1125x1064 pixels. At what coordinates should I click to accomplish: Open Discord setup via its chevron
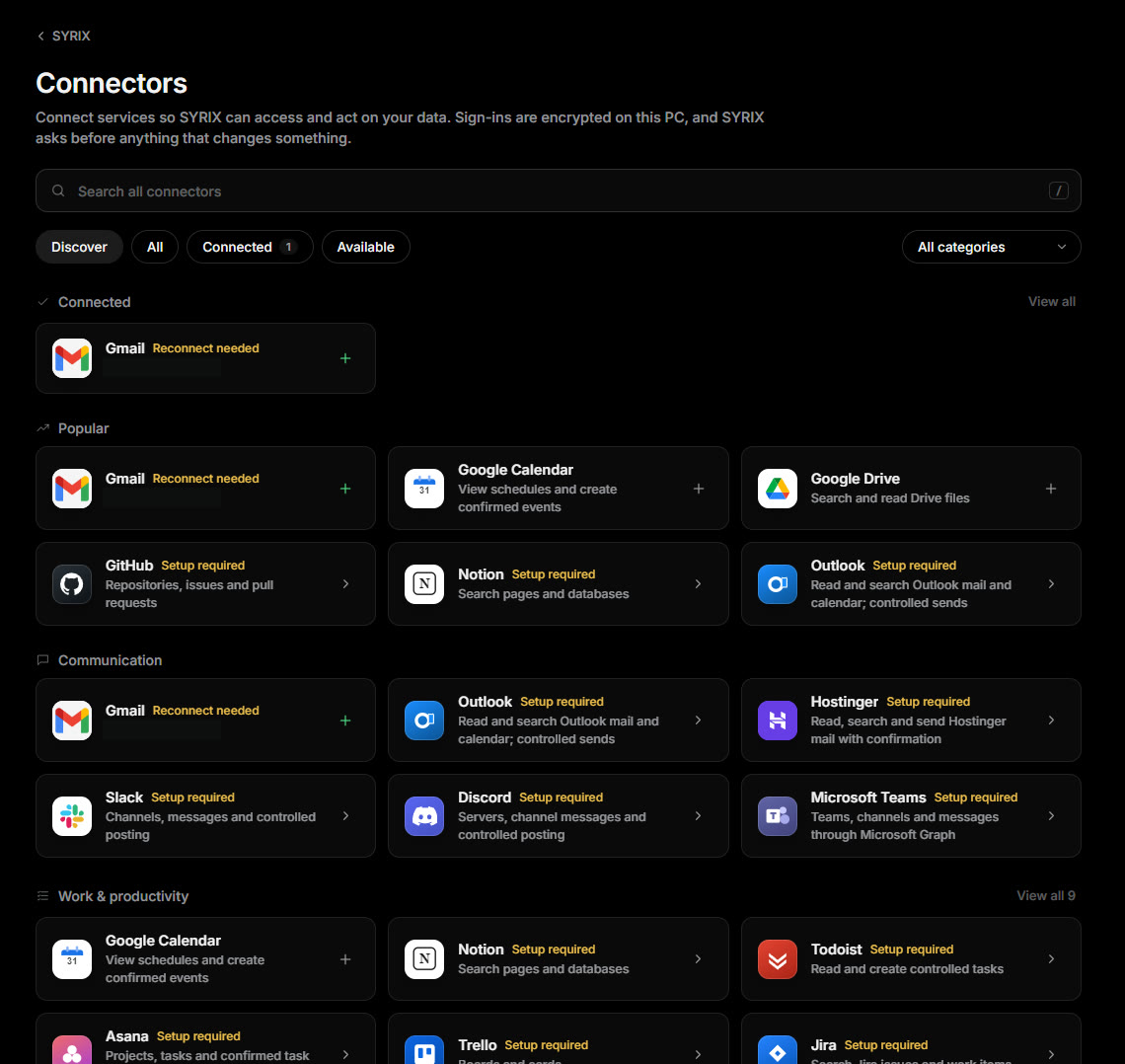click(698, 815)
